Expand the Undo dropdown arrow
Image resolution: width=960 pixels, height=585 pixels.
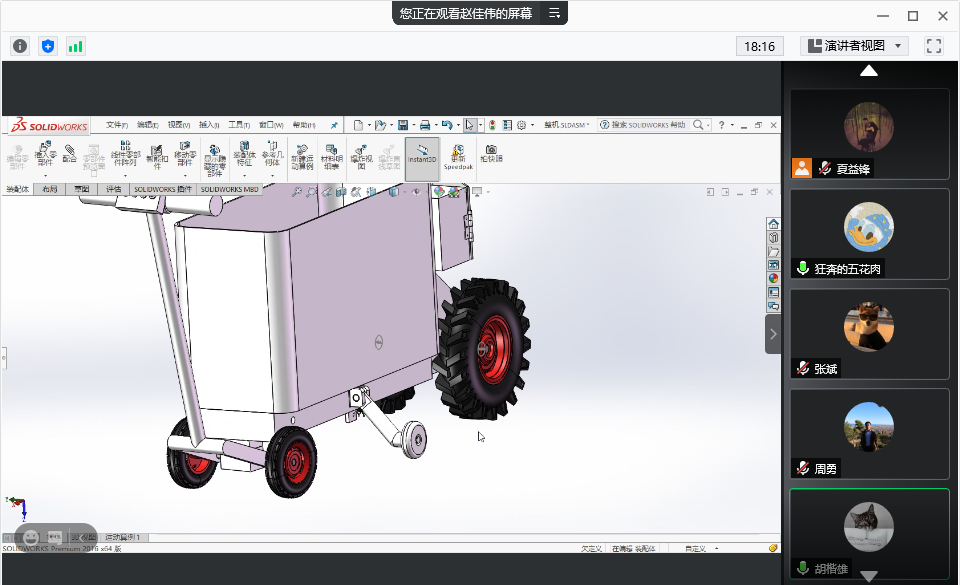458,125
